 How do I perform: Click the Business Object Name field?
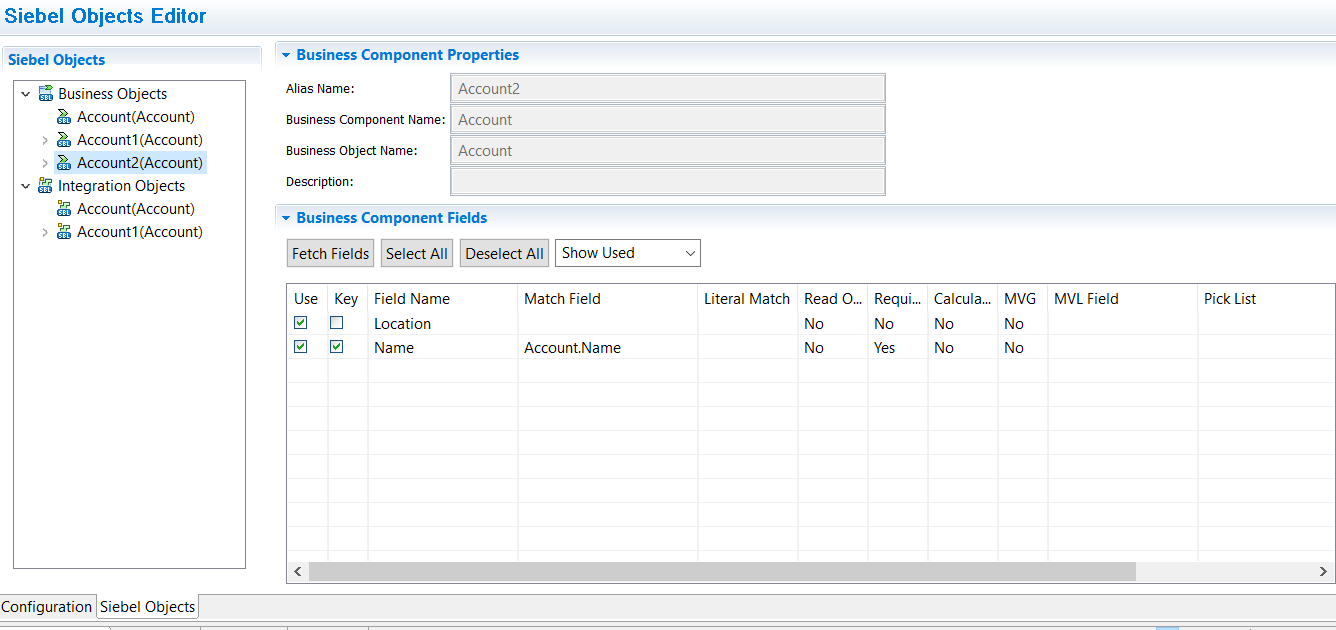click(x=668, y=151)
